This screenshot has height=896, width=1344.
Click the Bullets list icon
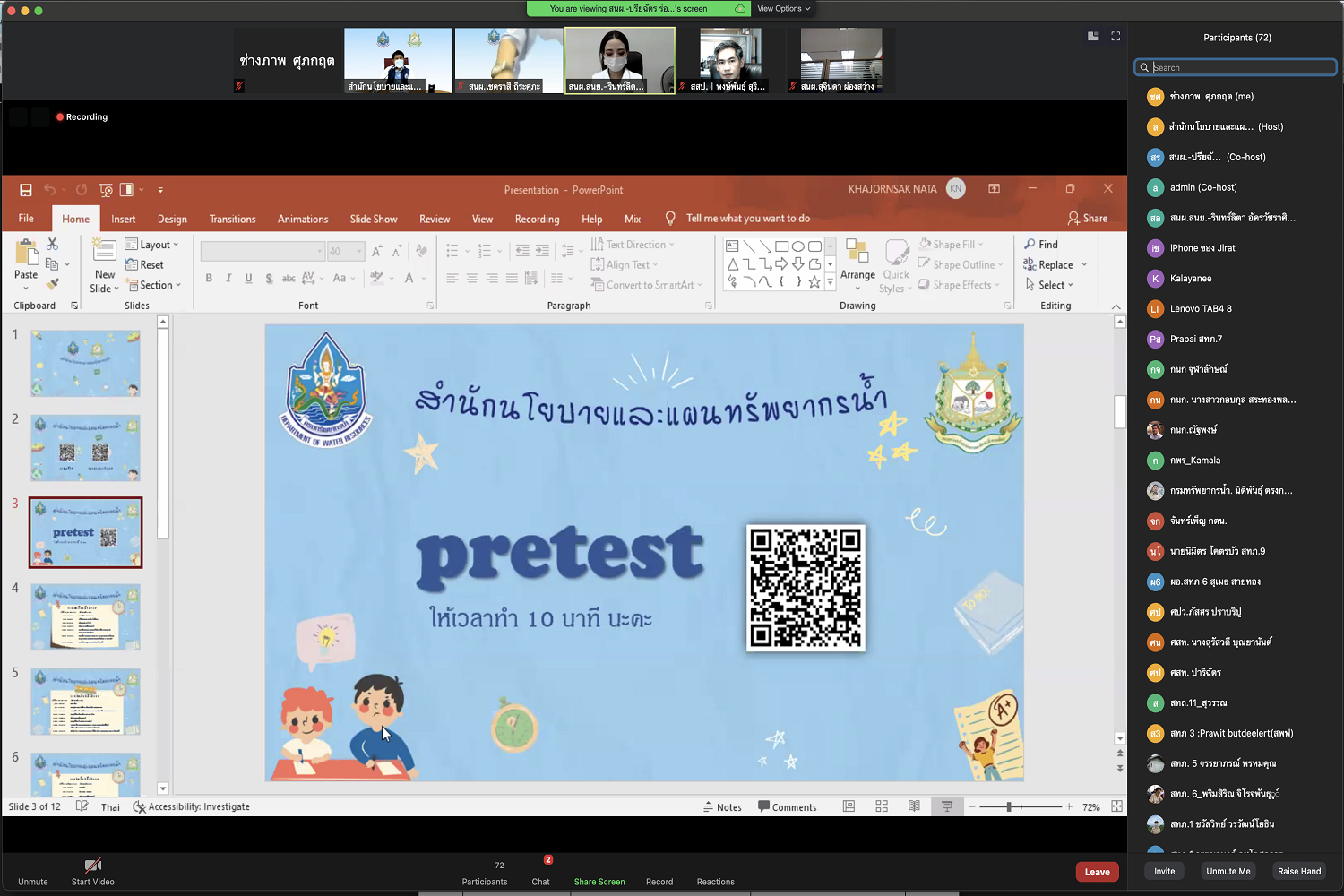point(452,251)
